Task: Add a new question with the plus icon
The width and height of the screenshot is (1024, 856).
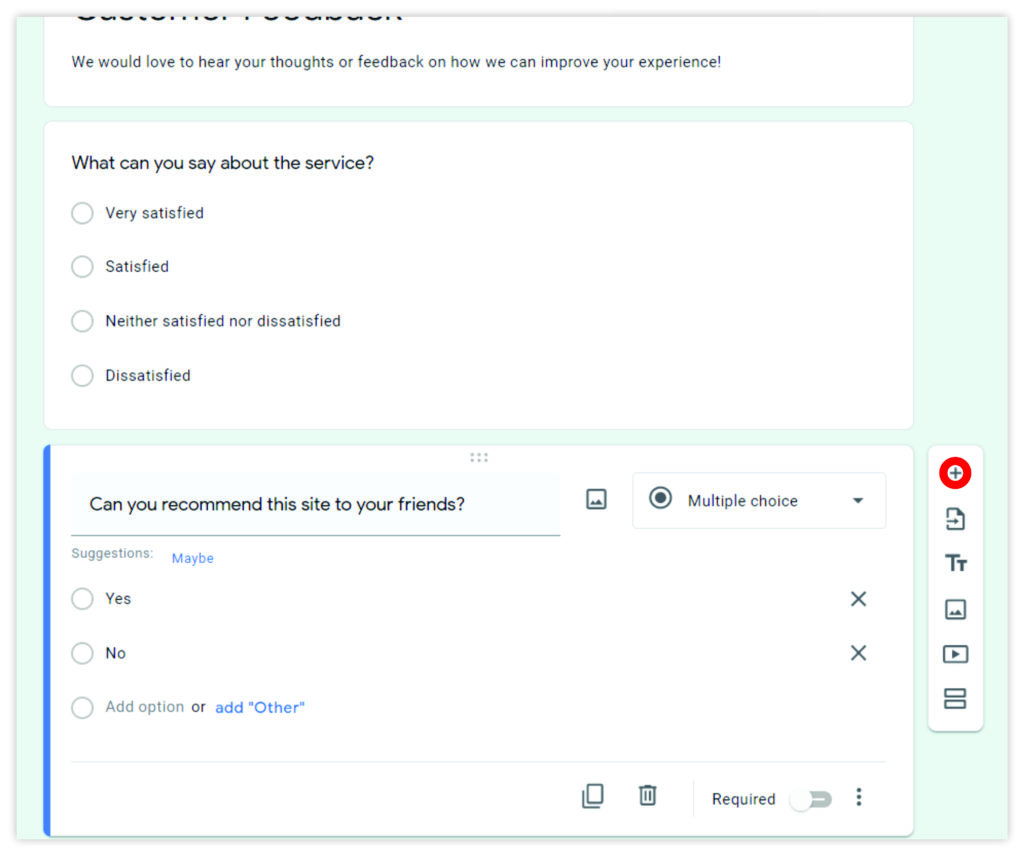Action: [954, 473]
